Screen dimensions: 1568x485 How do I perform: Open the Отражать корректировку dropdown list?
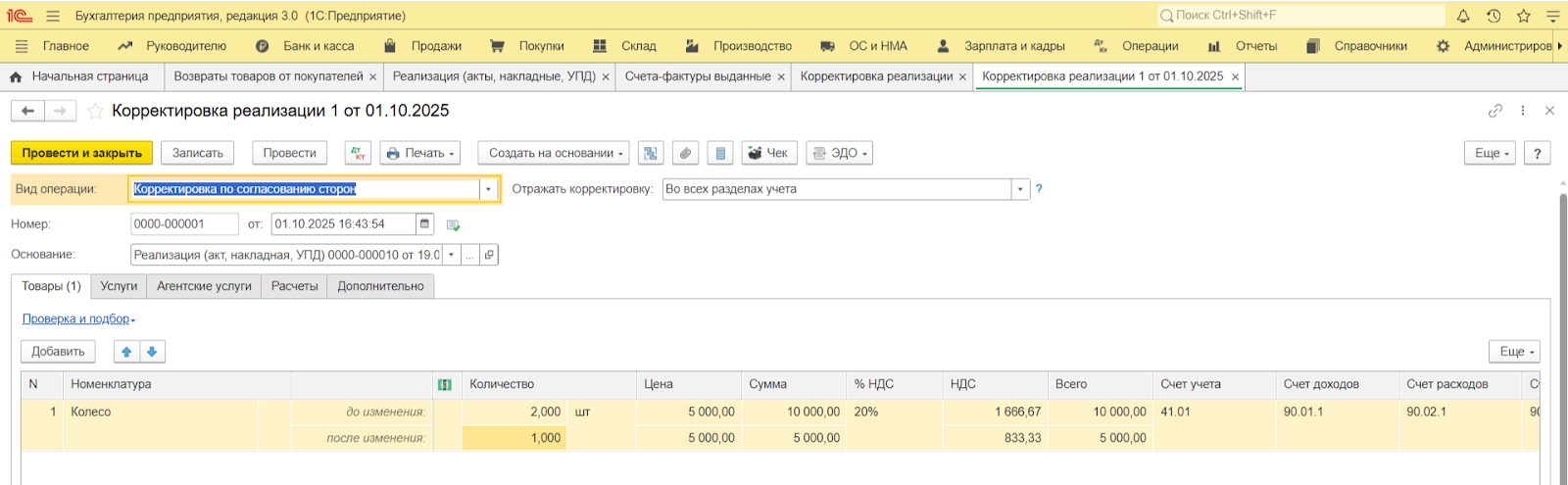point(1020,189)
